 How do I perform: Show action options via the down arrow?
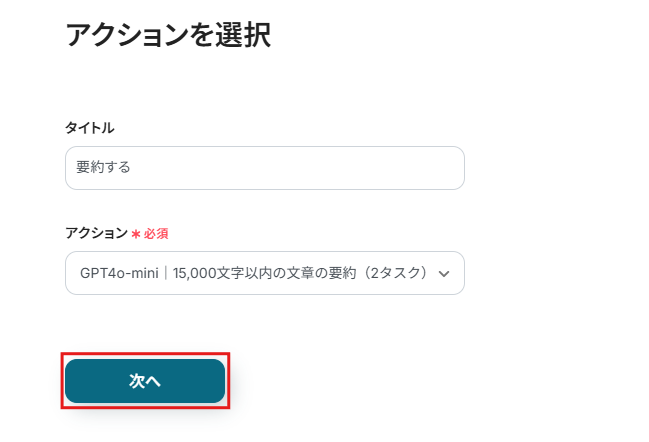click(x=445, y=273)
